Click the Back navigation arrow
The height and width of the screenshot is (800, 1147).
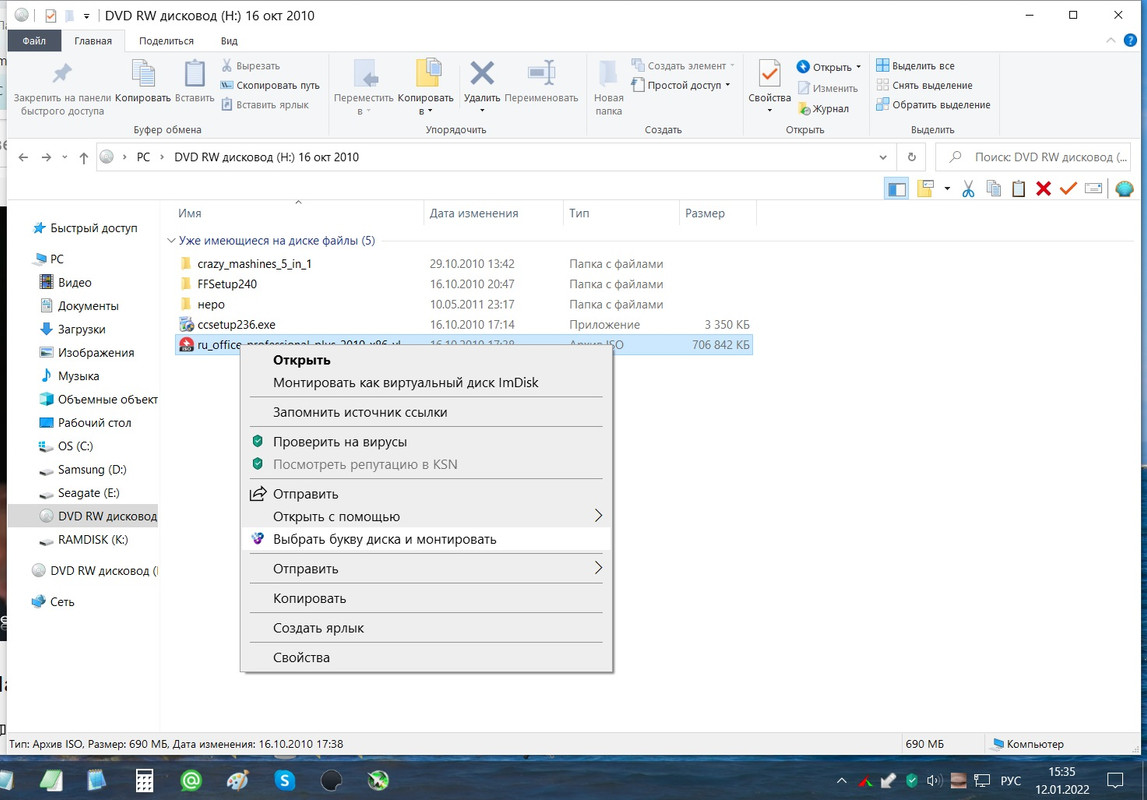pos(23,157)
